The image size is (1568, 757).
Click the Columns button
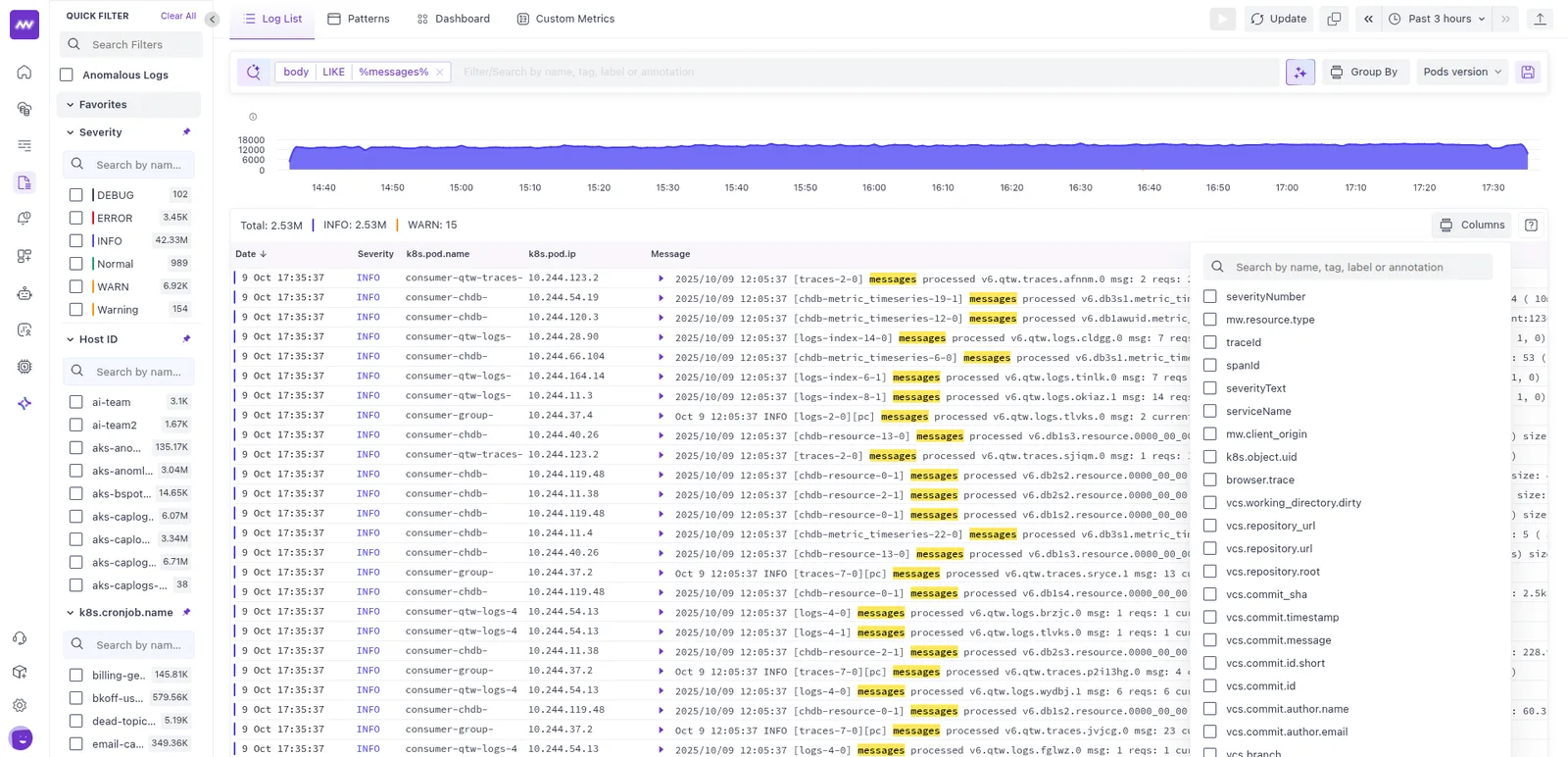tap(1472, 225)
